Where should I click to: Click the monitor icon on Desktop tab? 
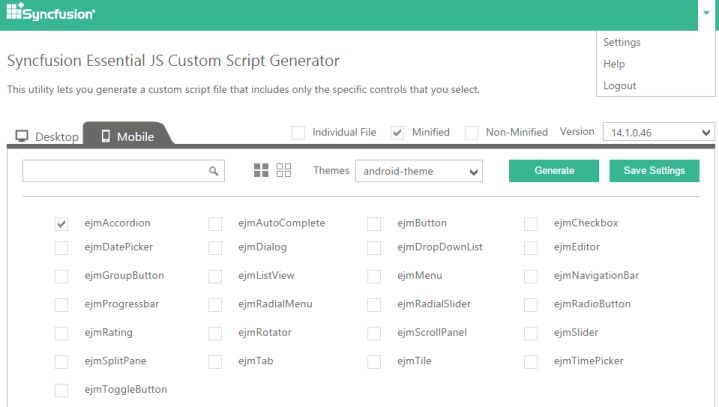(x=22, y=136)
